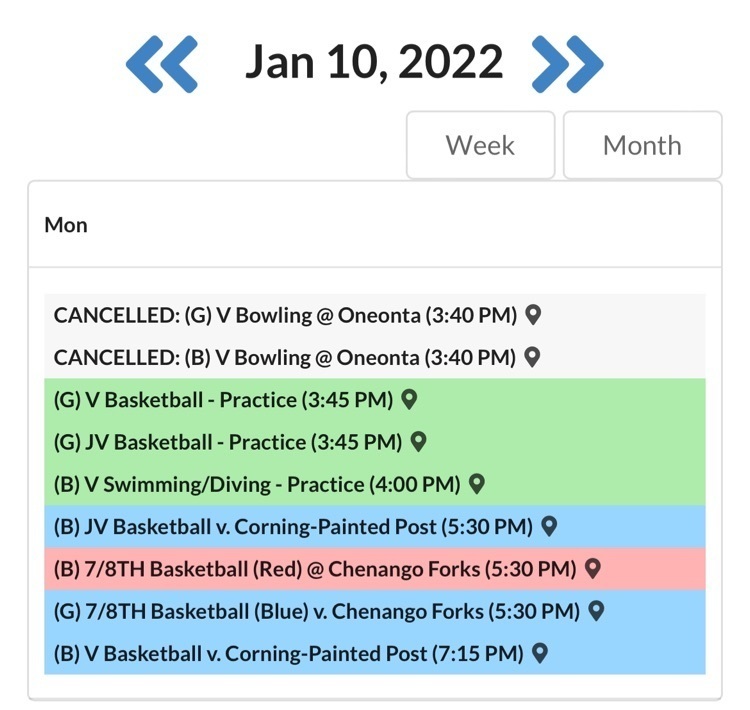
Task: Open (B) 7/8TH Basketball (Red) @ Chenango Forks
Action: [315, 569]
